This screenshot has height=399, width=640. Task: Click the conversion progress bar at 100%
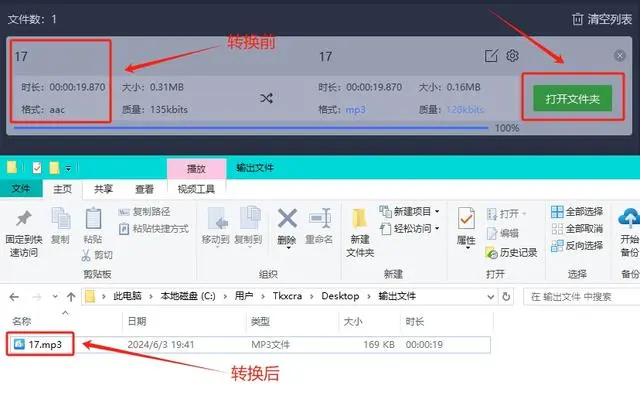(251, 128)
